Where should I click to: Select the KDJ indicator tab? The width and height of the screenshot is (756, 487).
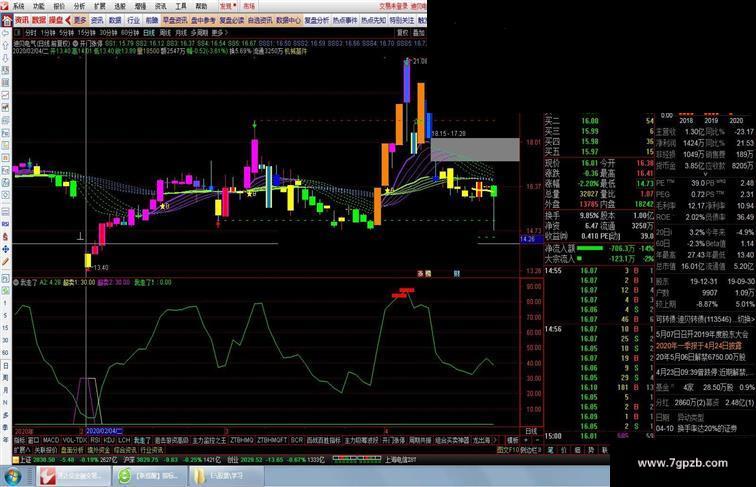109,440
